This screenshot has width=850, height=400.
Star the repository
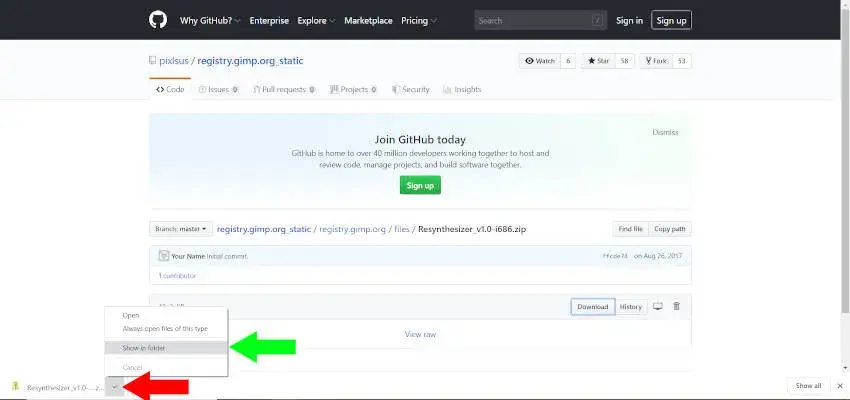598,61
